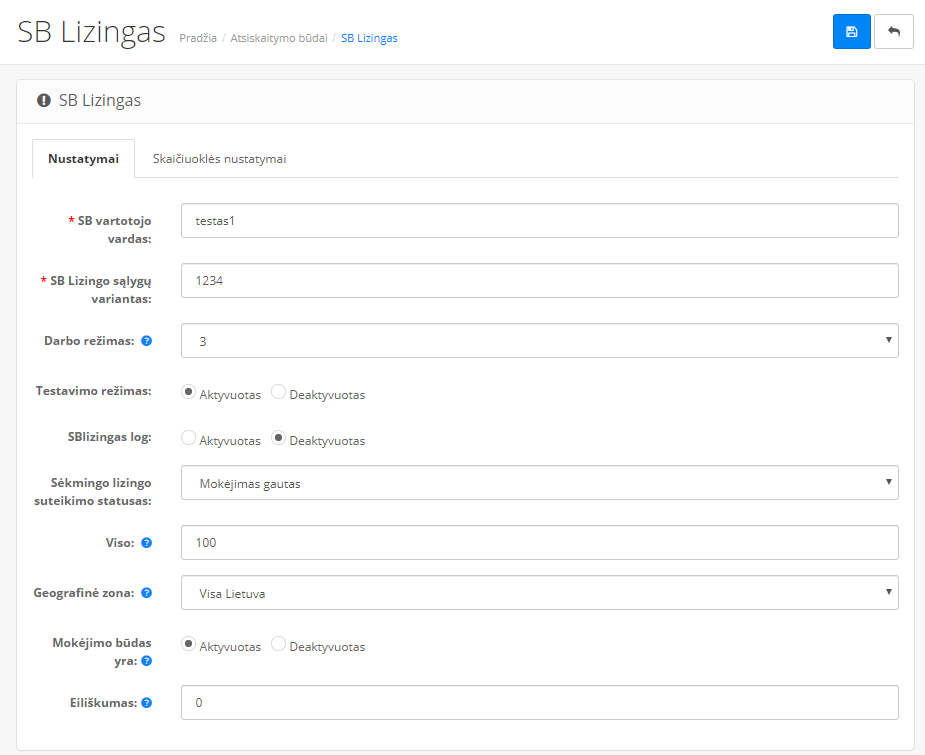This screenshot has height=755, width=925.
Task: Open help tooltip icon next to Darbo režimas
Action: point(146,340)
